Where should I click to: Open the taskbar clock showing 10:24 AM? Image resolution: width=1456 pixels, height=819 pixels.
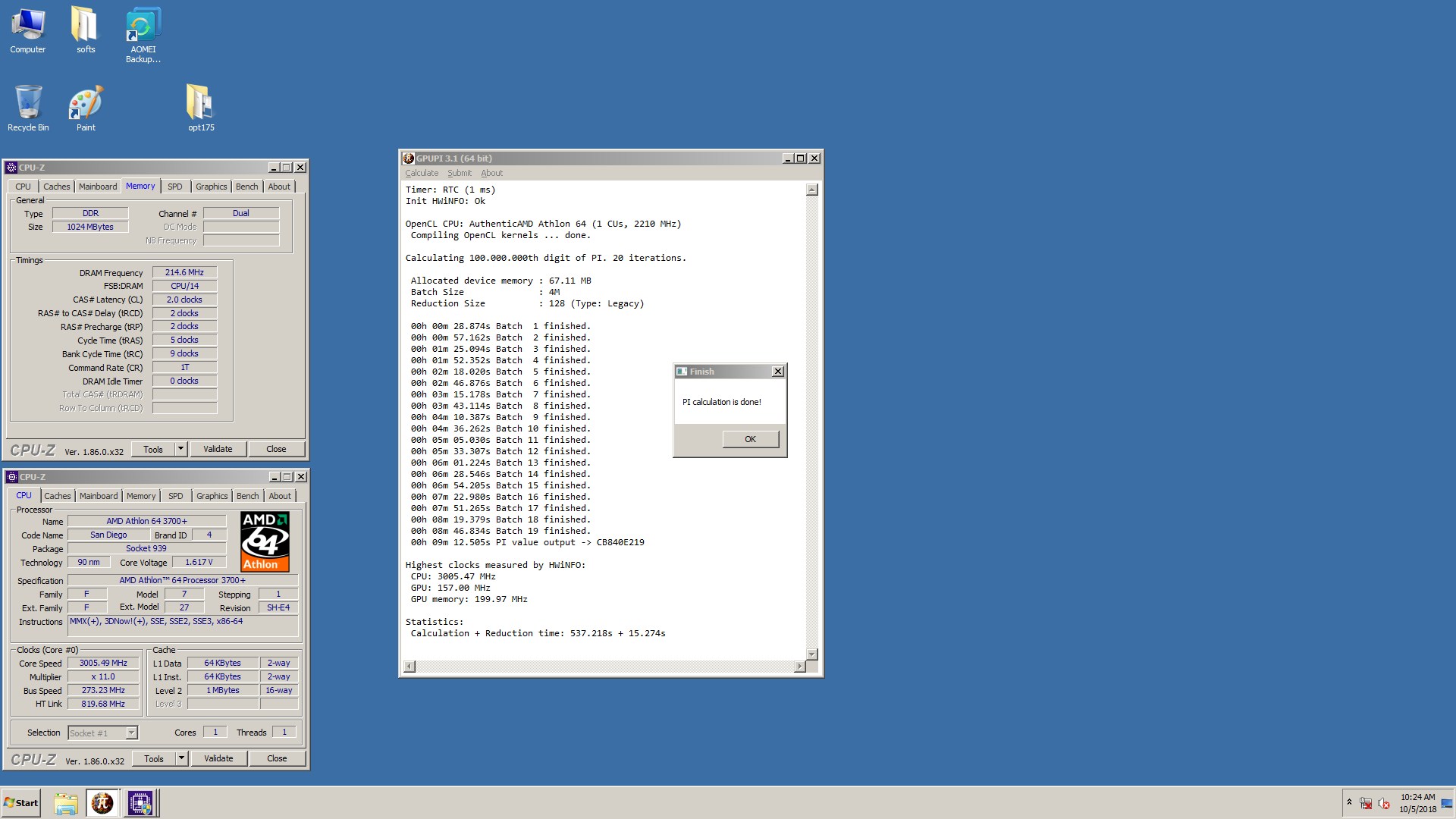[1417, 803]
